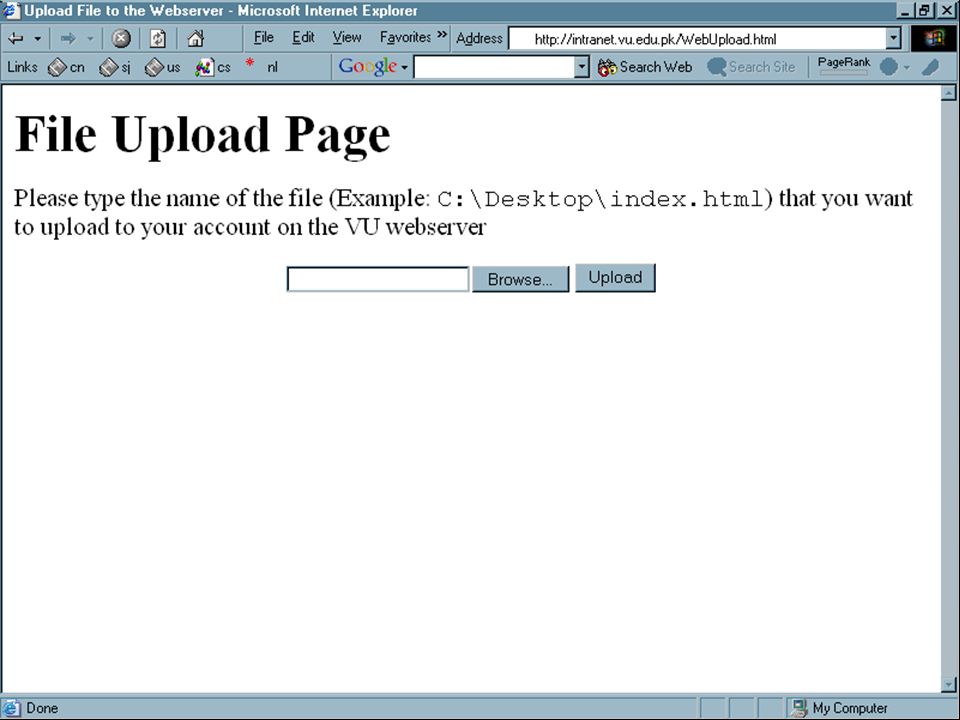The height and width of the screenshot is (720, 960).
Task: Open the View menu
Action: [347, 38]
